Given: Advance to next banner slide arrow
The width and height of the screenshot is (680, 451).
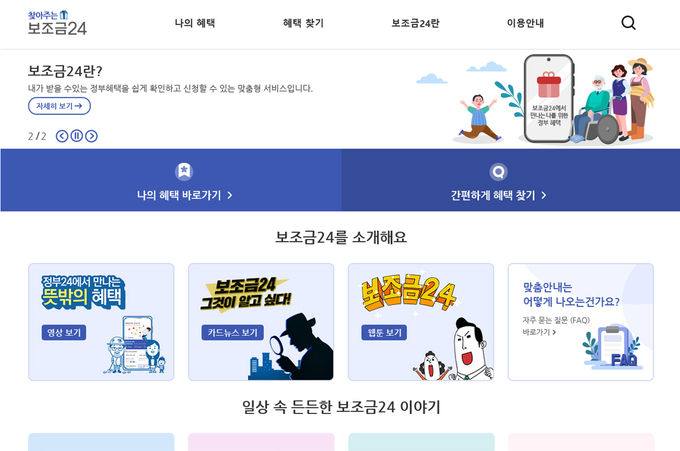Looking at the screenshot, I should [x=91, y=136].
